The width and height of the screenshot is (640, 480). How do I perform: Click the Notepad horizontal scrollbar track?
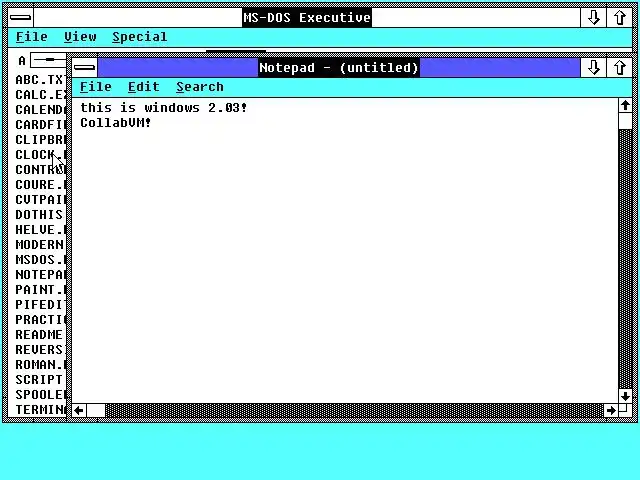pos(354,410)
